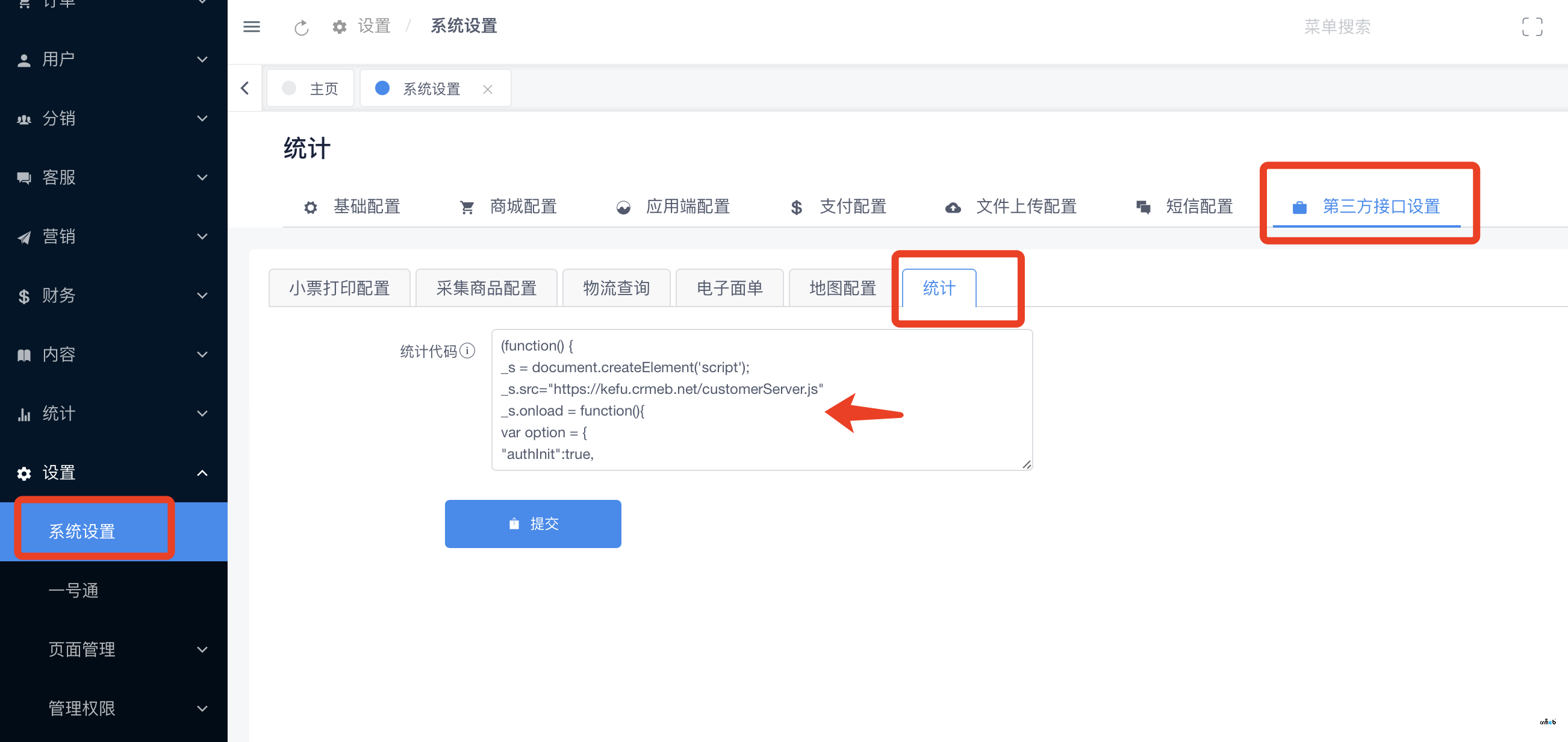Click the textarea resize handle corner
1568x742 pixels.
tap(1026, 464)
